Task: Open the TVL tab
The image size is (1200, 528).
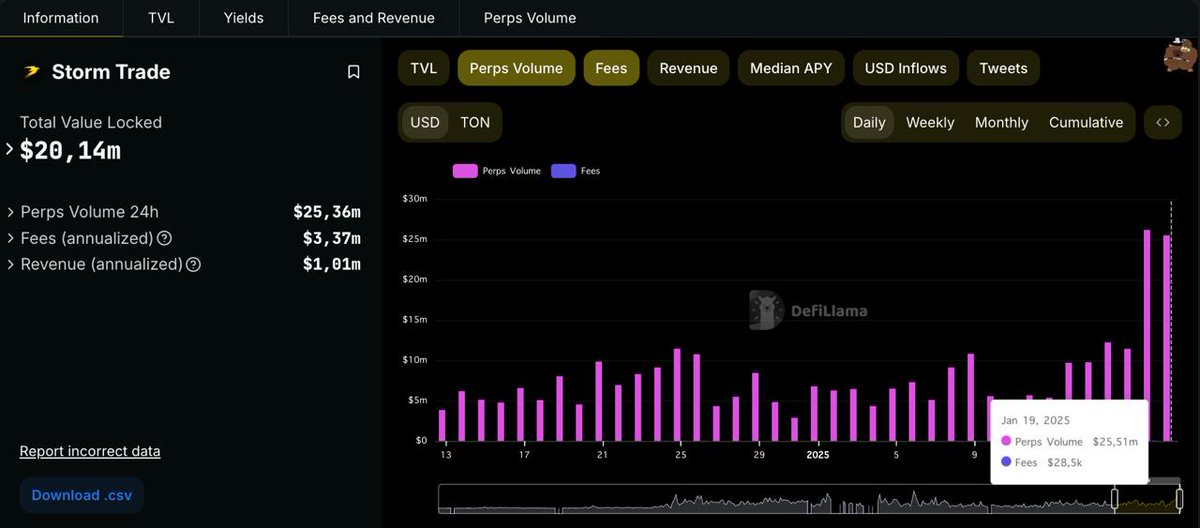Action: click(160, 18)
